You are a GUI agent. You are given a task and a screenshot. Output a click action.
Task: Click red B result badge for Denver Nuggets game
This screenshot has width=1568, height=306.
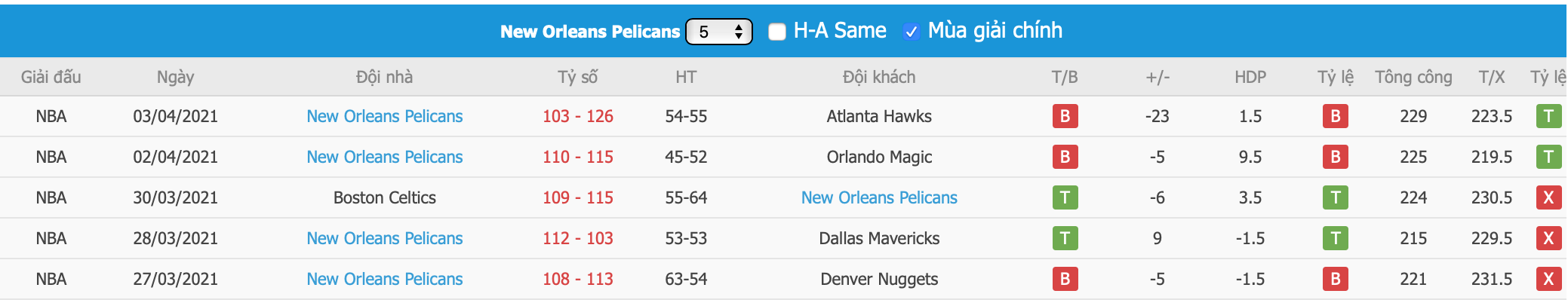(1065, 279)
